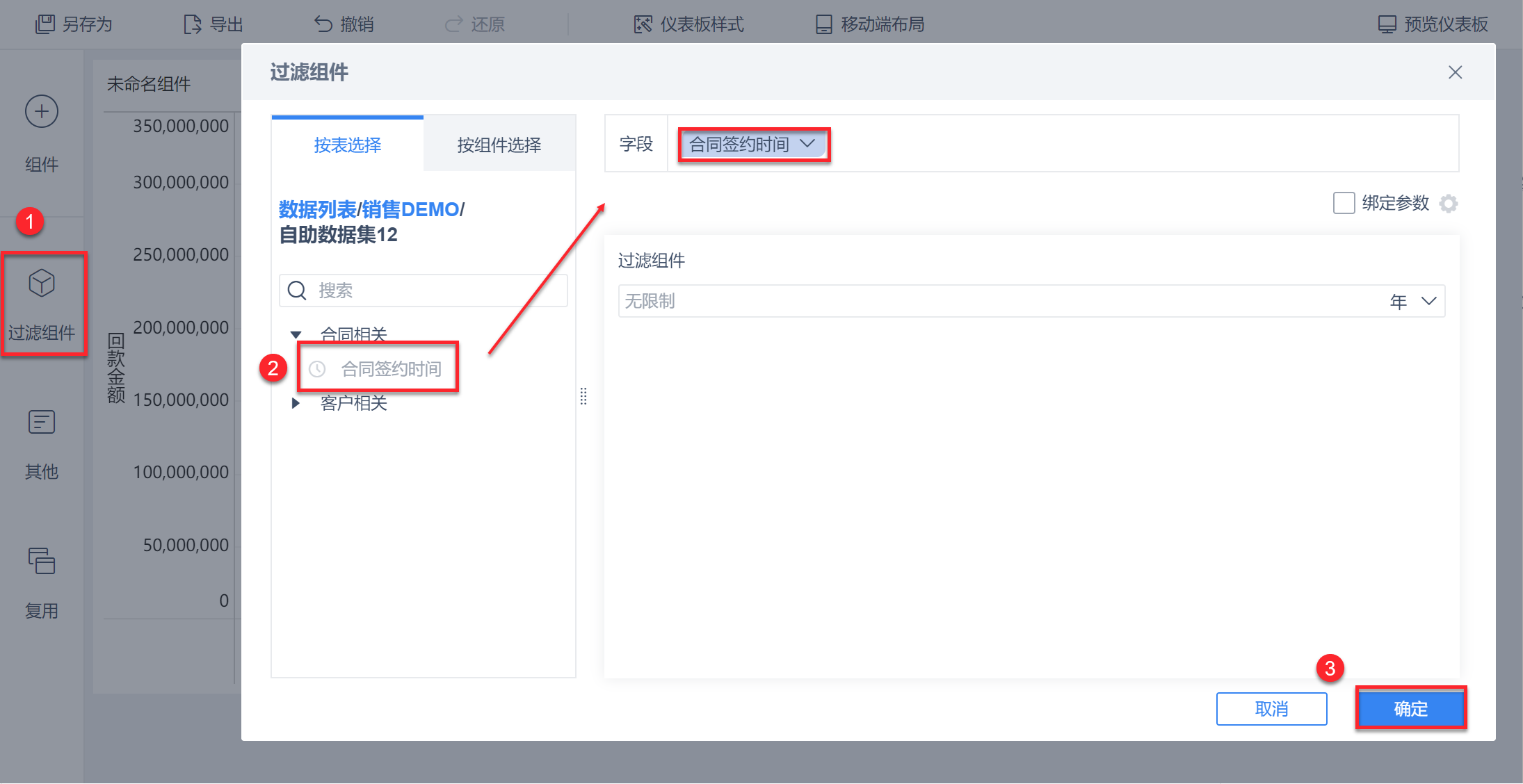Click the 预览仪表板 preview icon
Image resolution: width=1523 pixels, height=784 pixels.
(1387, 24)
